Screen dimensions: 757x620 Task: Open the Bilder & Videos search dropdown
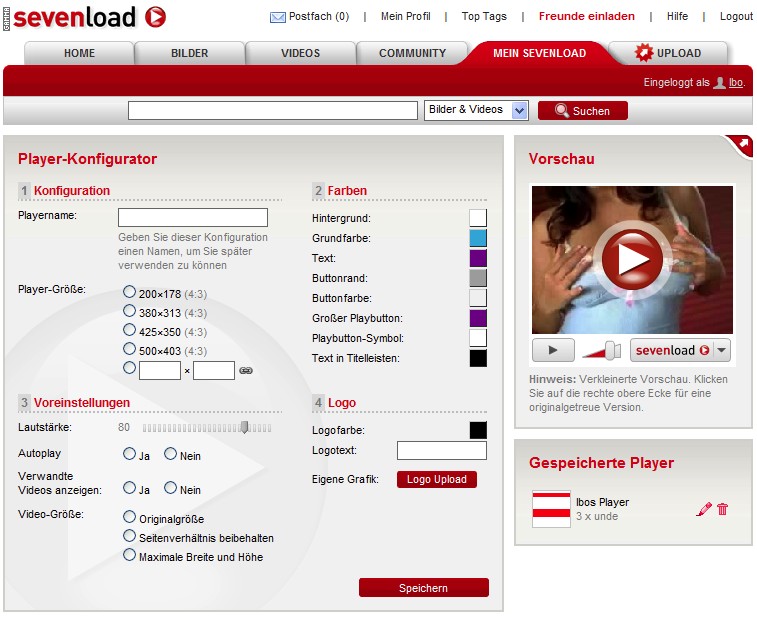coord(476,111)
